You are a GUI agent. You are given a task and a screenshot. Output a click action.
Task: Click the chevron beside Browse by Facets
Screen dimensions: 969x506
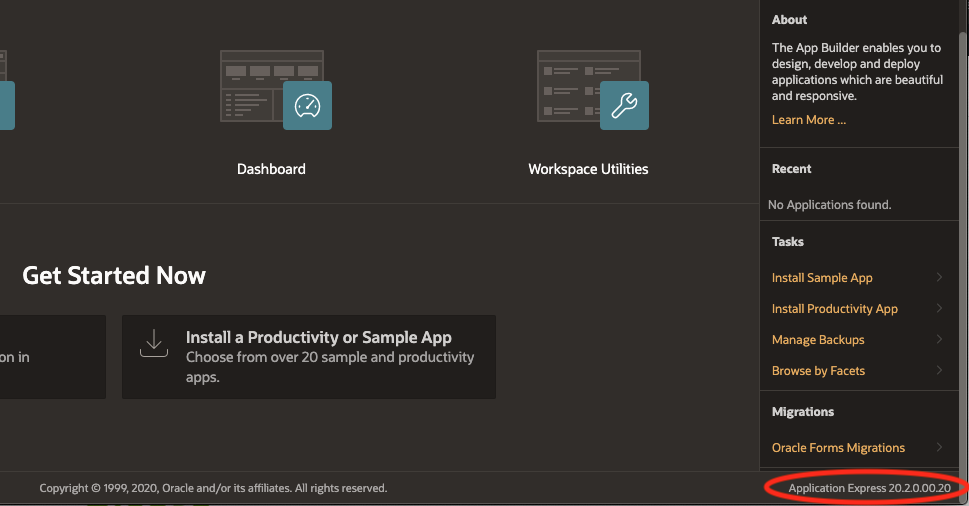coord(939,371)
